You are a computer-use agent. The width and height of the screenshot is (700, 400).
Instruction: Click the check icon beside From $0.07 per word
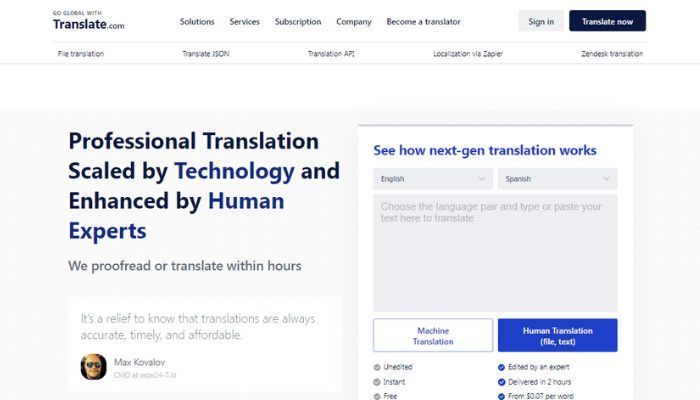[x=501, y=396]
